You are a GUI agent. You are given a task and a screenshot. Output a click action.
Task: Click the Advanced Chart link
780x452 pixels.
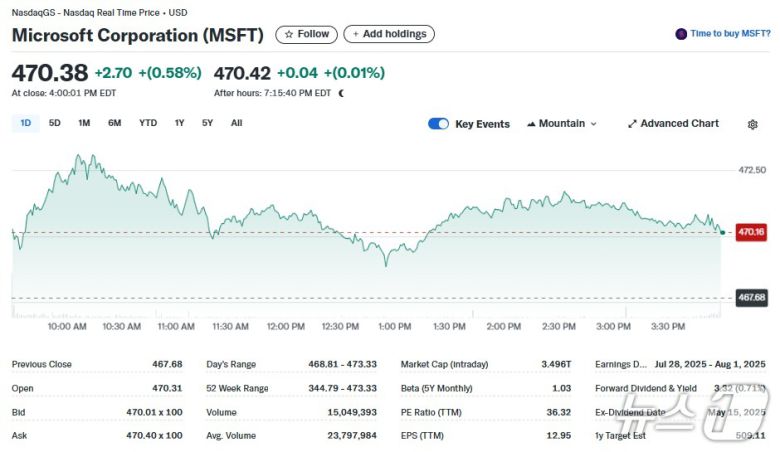click(x=679, y=124)
